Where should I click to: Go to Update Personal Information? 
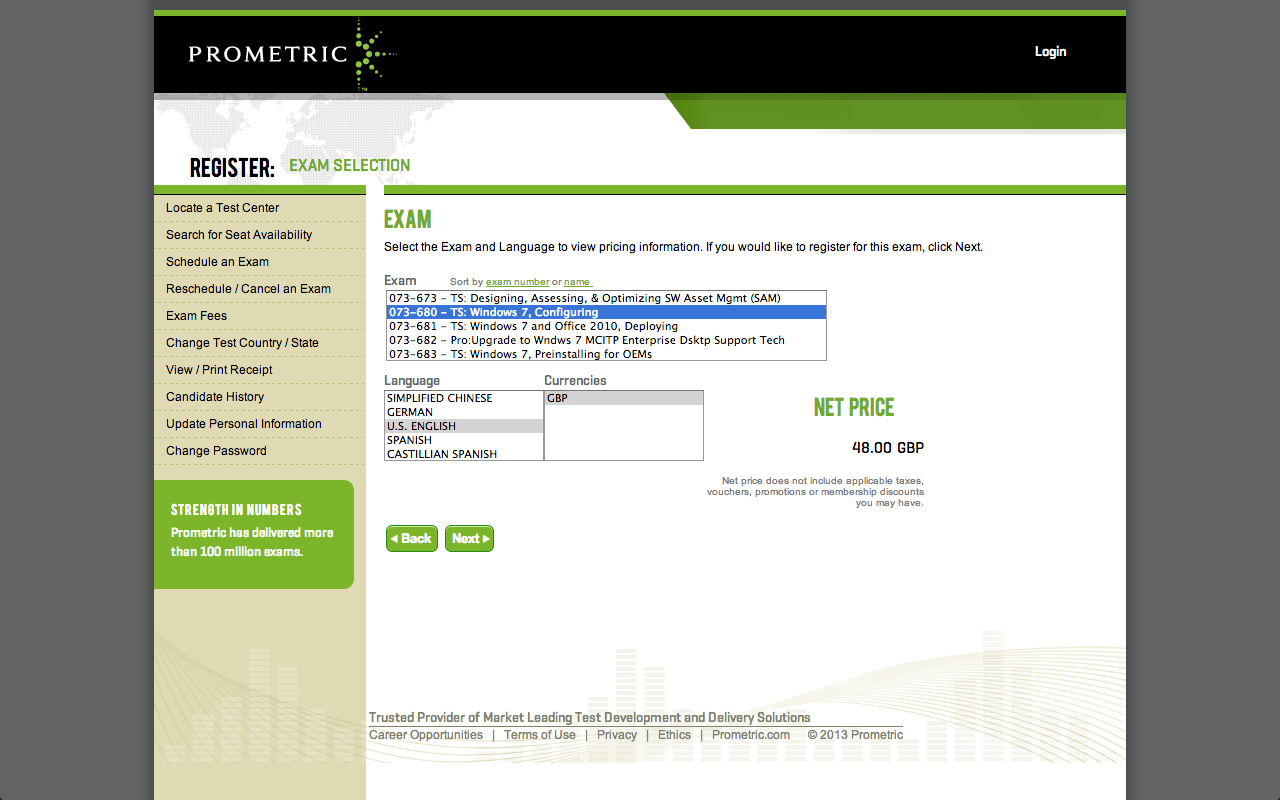244,424
